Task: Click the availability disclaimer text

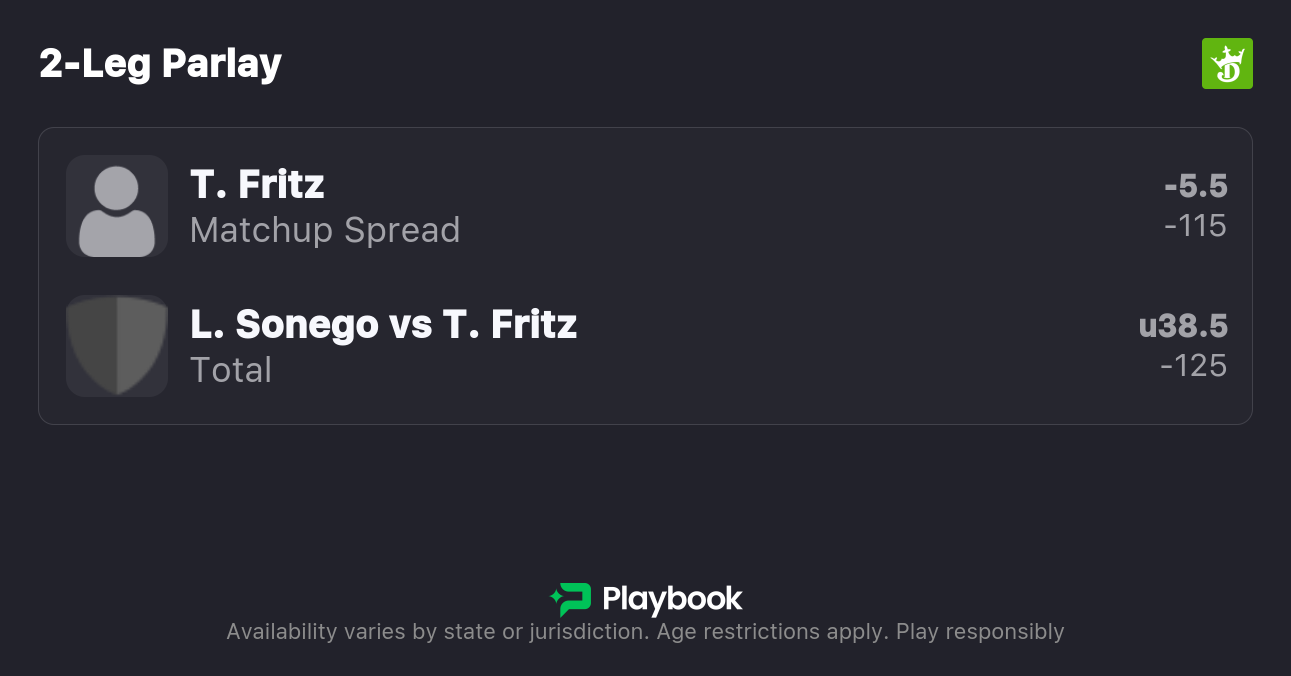Action: 645,632
